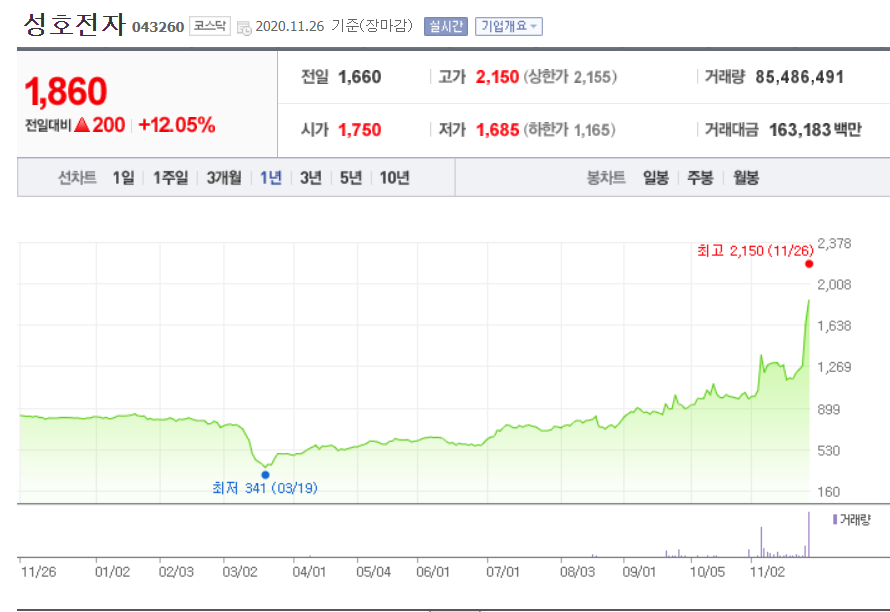Click the 거래량 value 85,486,491

click(x=799, y=77)
